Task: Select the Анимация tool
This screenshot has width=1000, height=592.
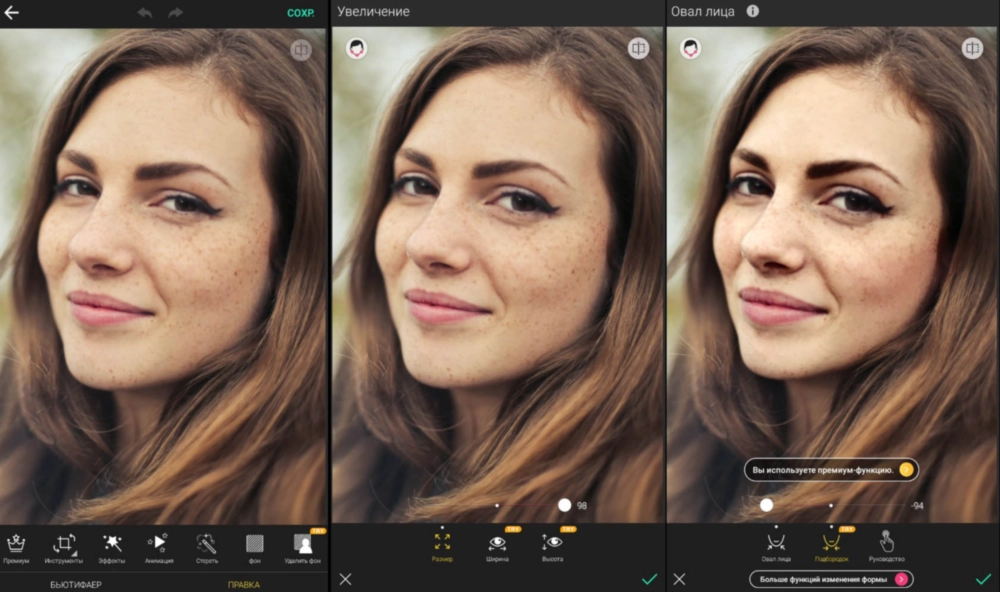Action: point(159,548)
